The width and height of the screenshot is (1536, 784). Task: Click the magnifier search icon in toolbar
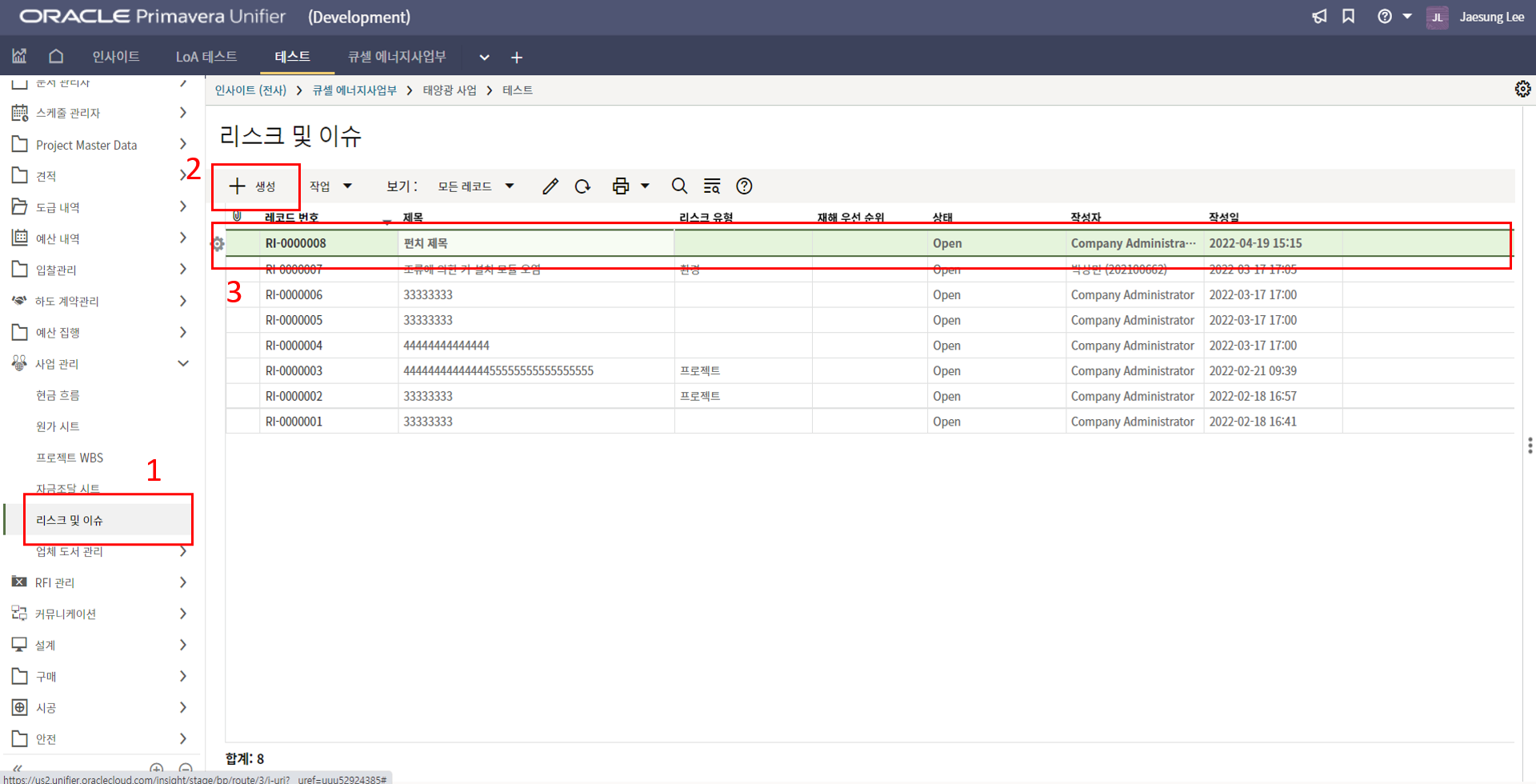coord(679,186)
